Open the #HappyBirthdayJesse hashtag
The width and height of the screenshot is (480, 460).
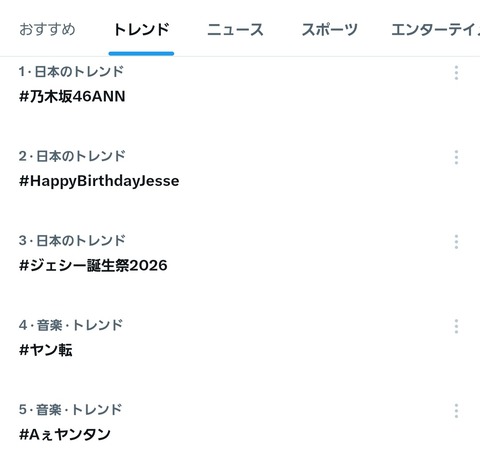tap(99, 181)
